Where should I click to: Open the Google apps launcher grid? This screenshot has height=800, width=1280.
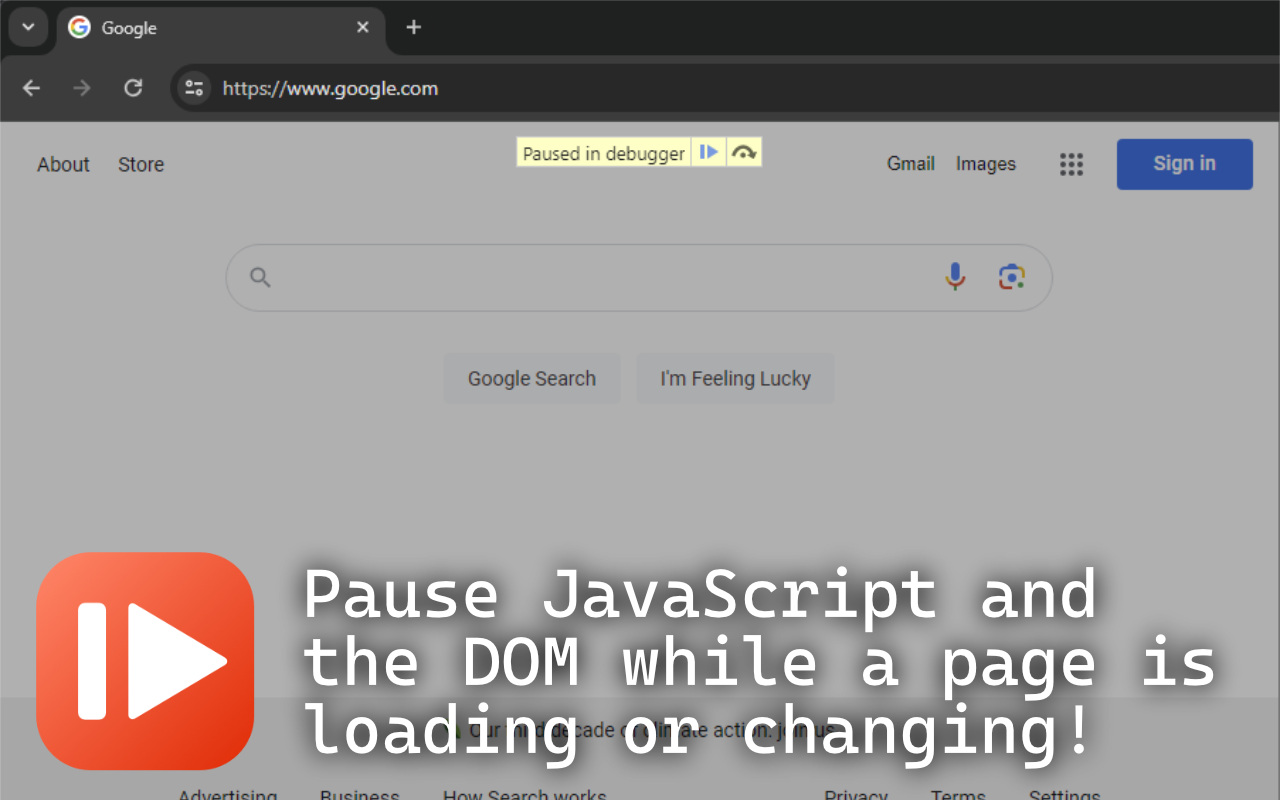point(1071,164)
